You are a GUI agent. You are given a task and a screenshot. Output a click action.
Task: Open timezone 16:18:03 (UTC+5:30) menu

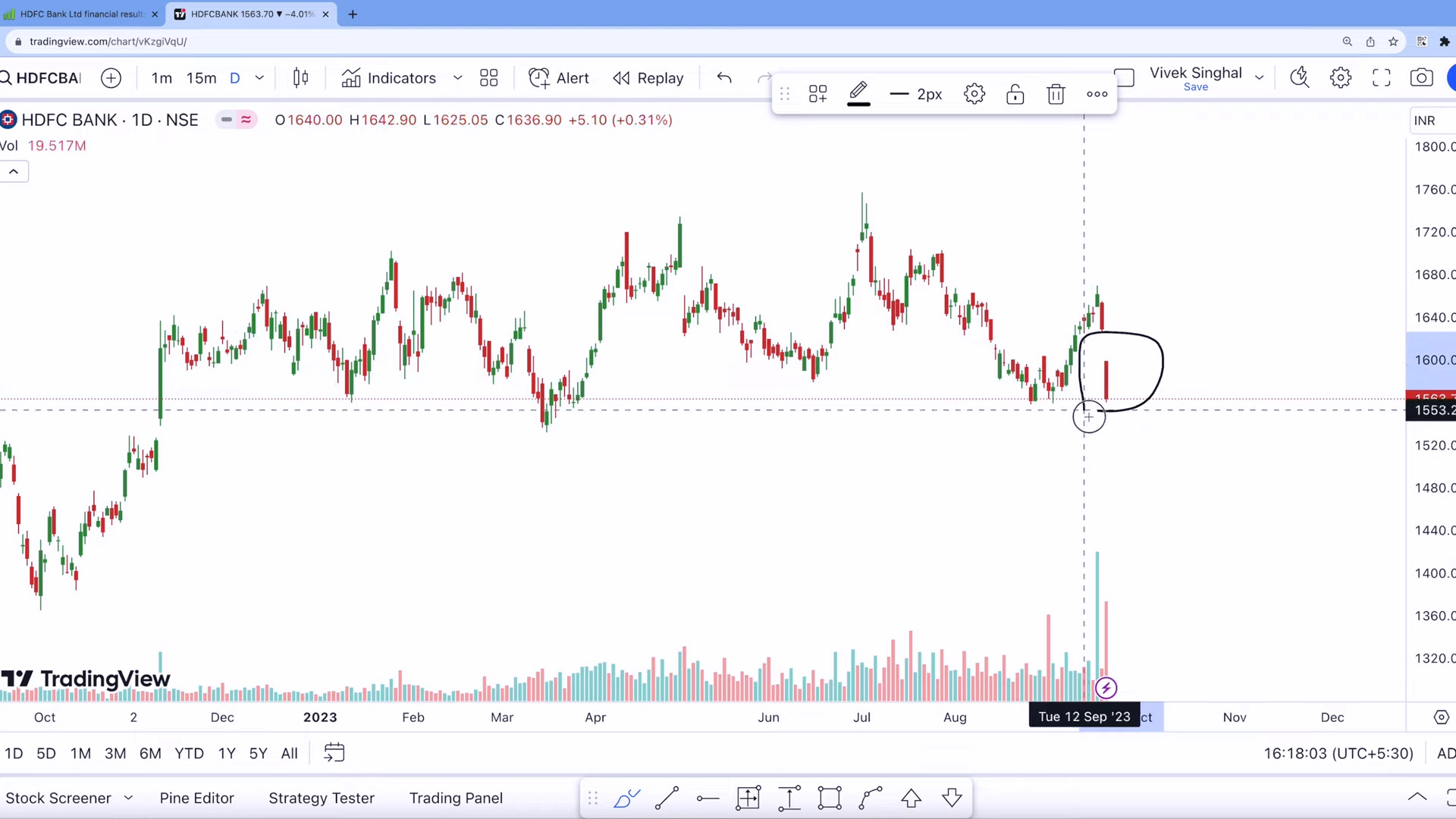pos(1338,754)
